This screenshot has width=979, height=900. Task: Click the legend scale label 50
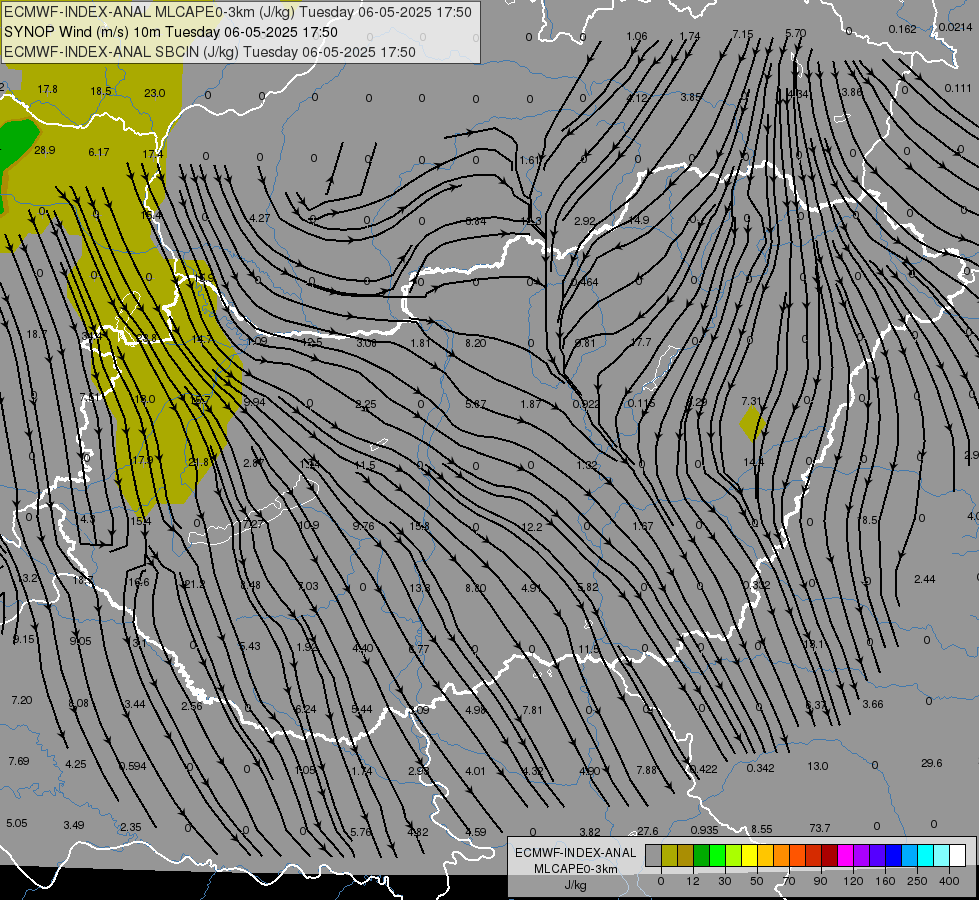[757, 881]
